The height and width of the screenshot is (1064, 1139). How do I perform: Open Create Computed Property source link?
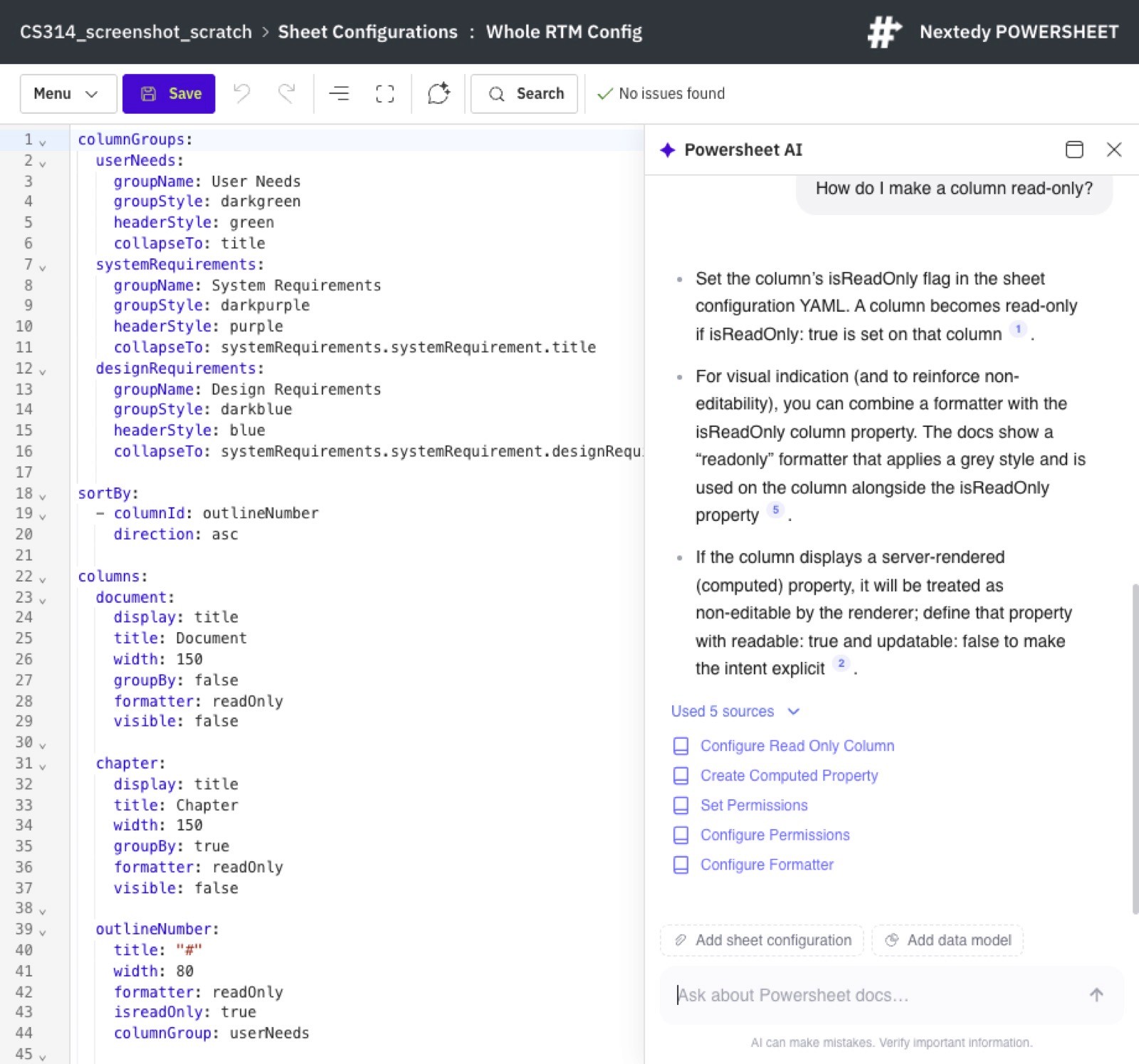click(x=789, y=776)
